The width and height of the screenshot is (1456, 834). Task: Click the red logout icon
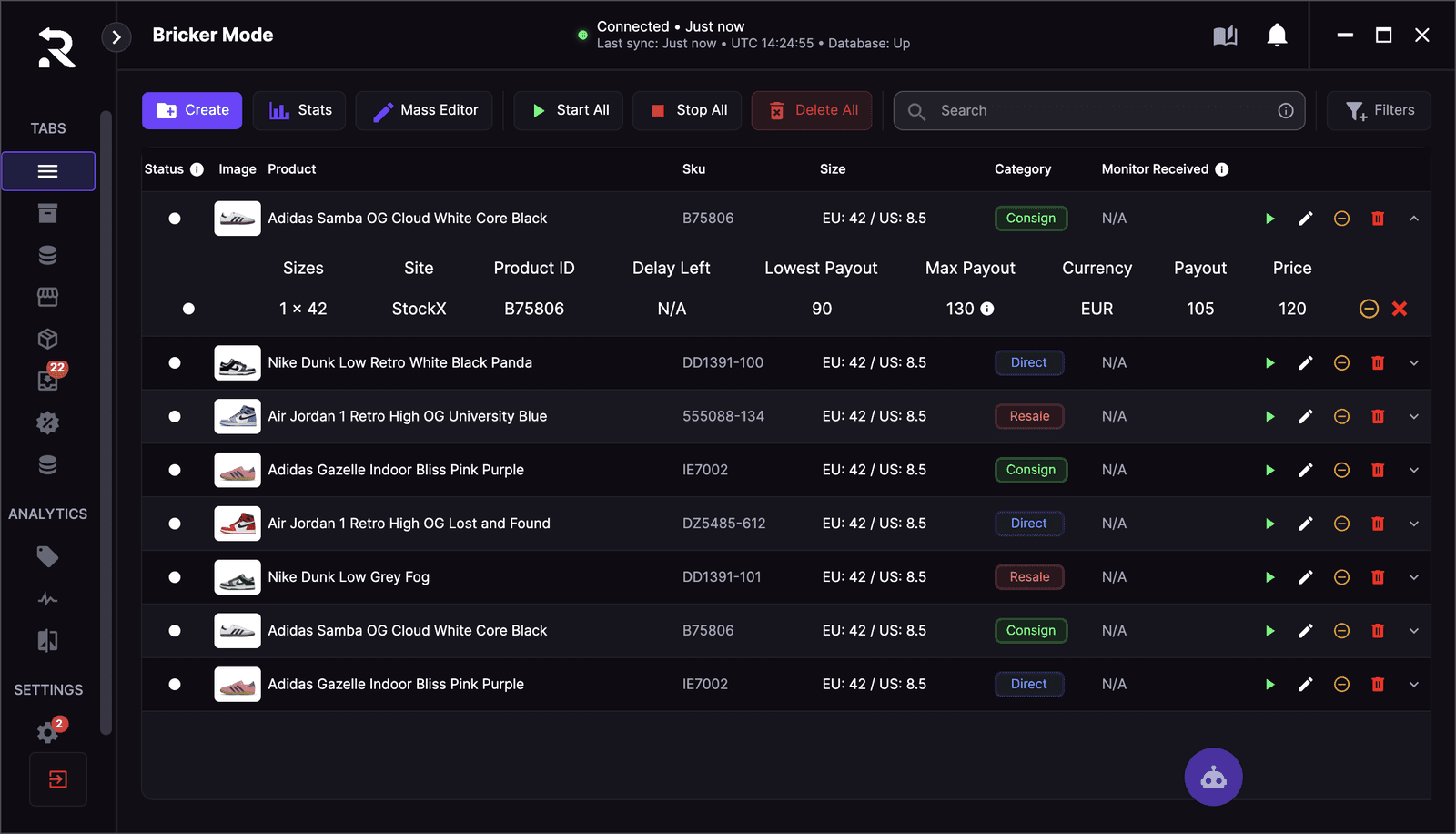[x=58, y=779]
